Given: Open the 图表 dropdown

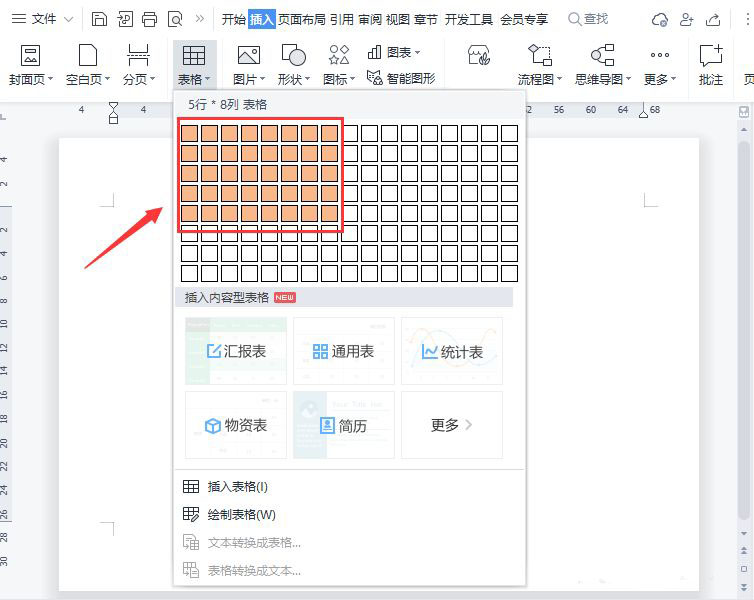Looking at the screenshot, I should tap(393, 52).
